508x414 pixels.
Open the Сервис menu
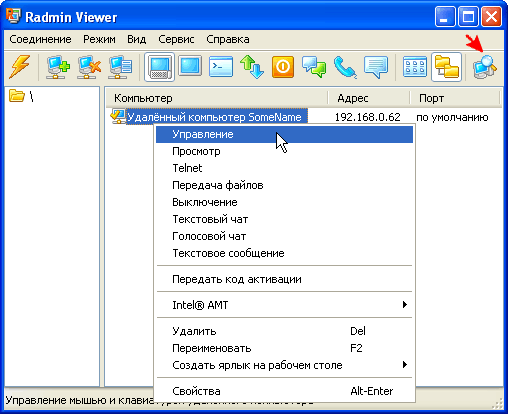coord(176,39)
